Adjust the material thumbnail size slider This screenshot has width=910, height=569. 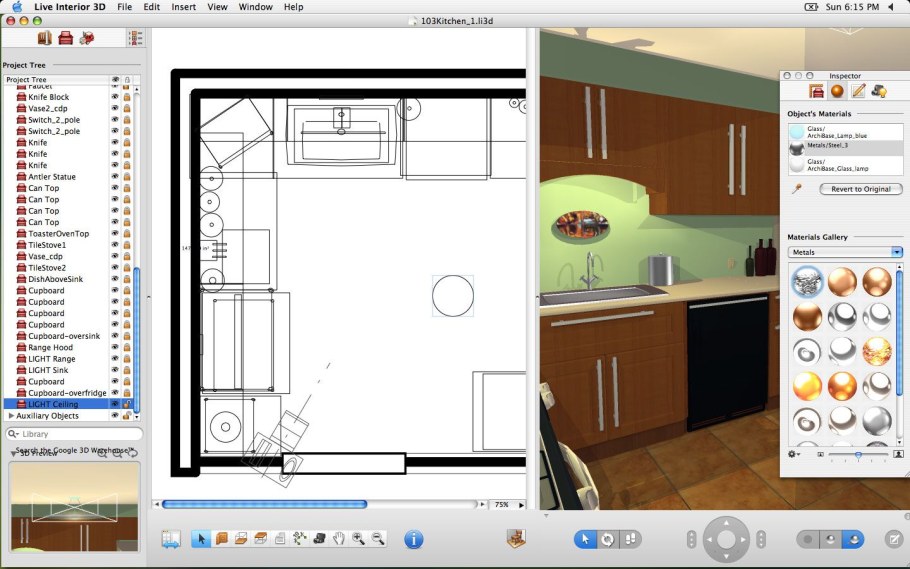point(858,454)
